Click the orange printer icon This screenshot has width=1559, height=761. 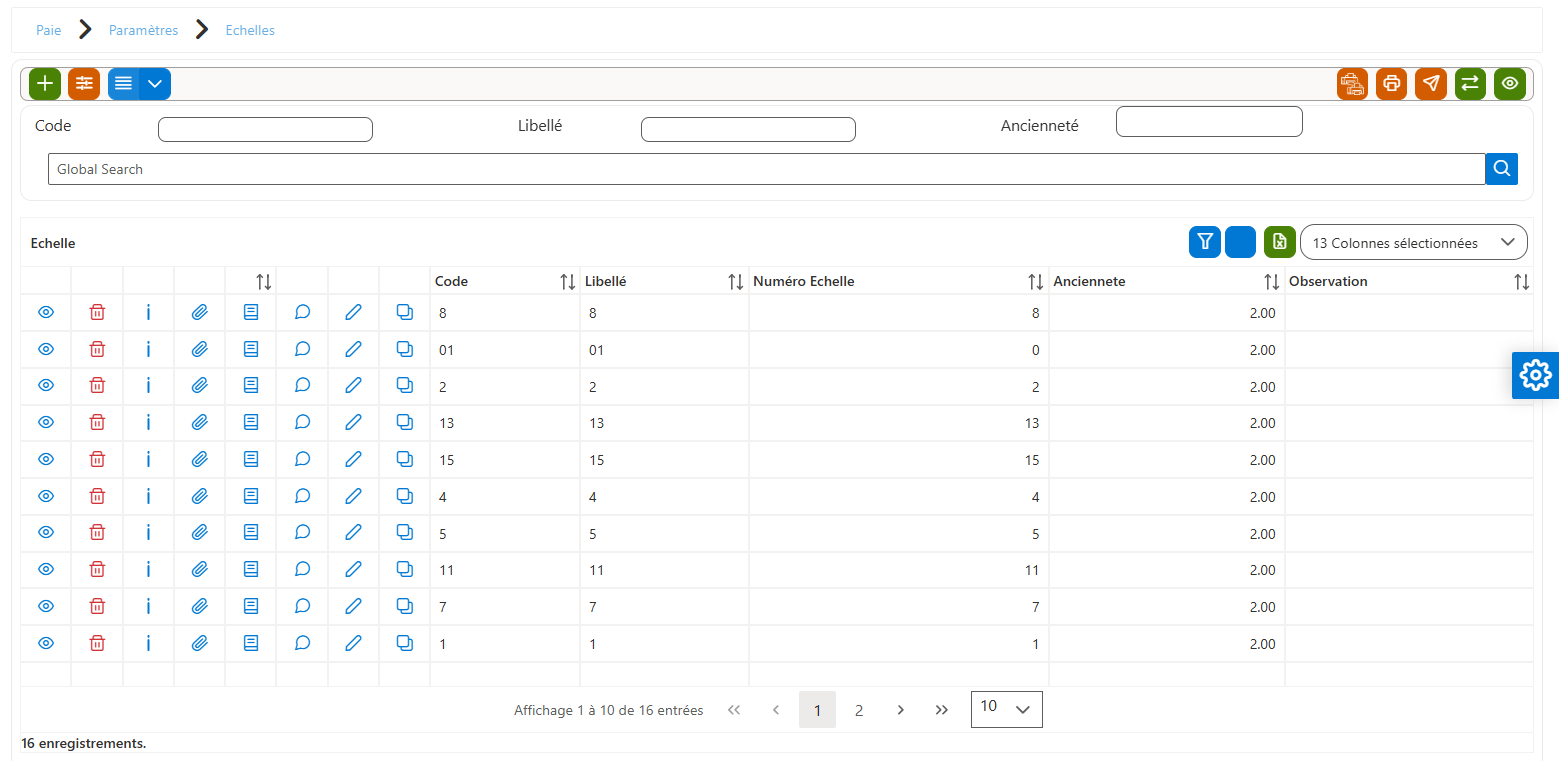1392,84
